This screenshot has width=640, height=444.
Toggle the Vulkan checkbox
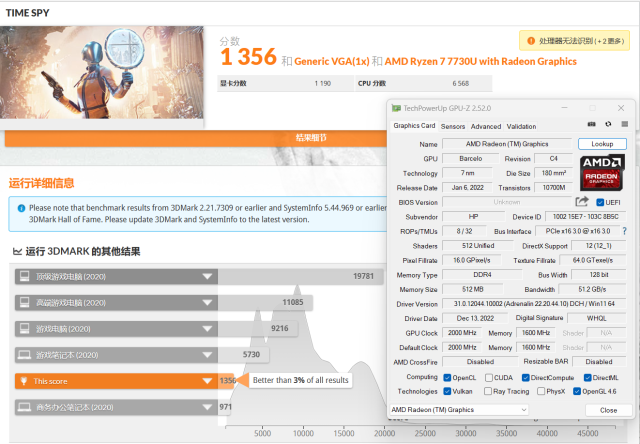(447, 391)
